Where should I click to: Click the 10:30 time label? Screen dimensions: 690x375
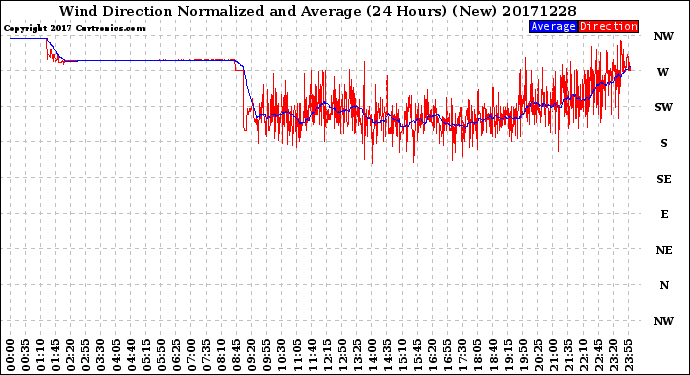point(282,355)
